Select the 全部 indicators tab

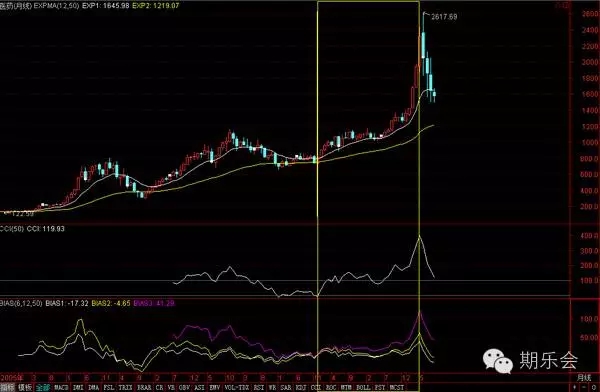pyautogui.click(x=43, y=387)
